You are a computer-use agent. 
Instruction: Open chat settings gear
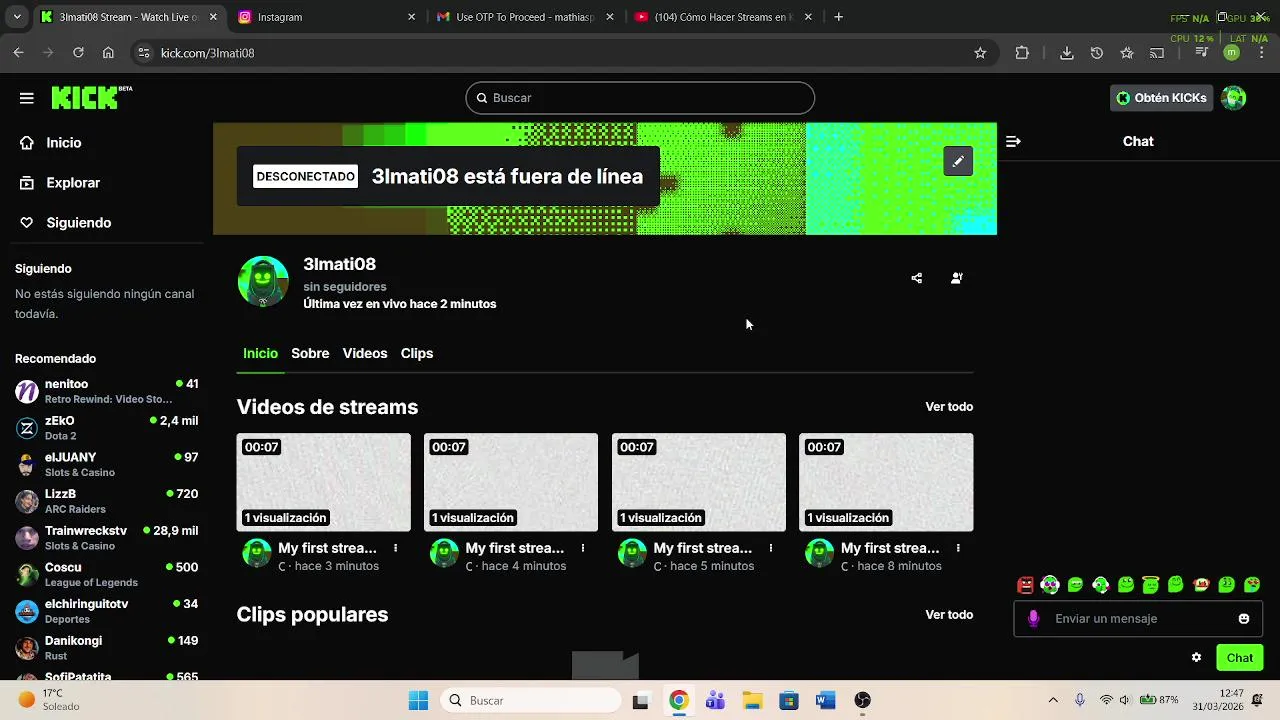1196,658
